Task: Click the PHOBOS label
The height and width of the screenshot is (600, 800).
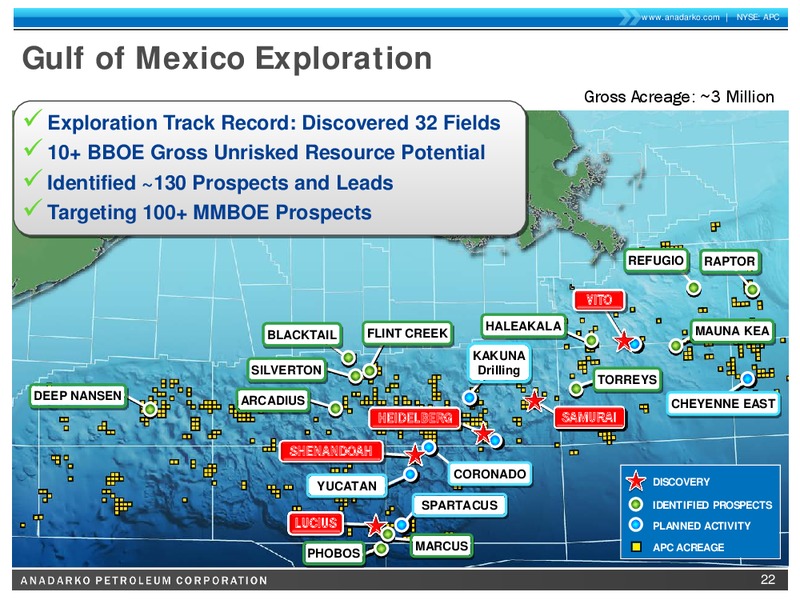Action: pyautogui.click(x=334, y=553)
